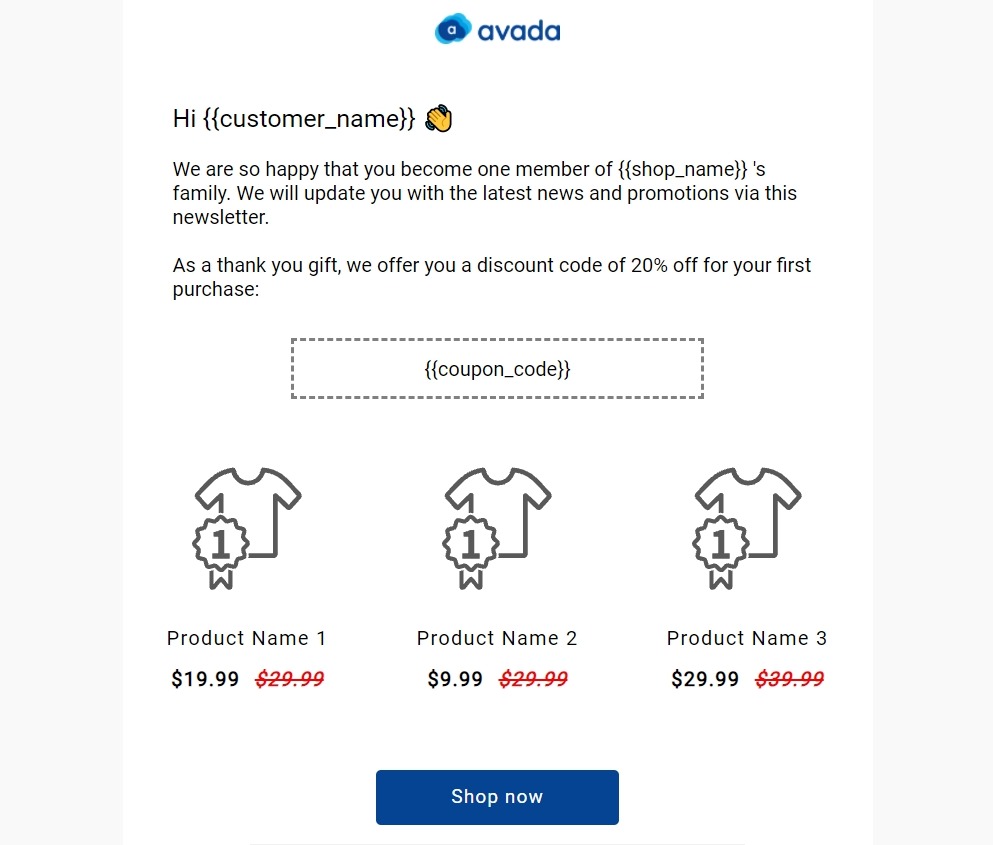This screenshot has height=845, width=993.
Task: Click the $9.99 sale price
Action: click(x=455, y=679)
